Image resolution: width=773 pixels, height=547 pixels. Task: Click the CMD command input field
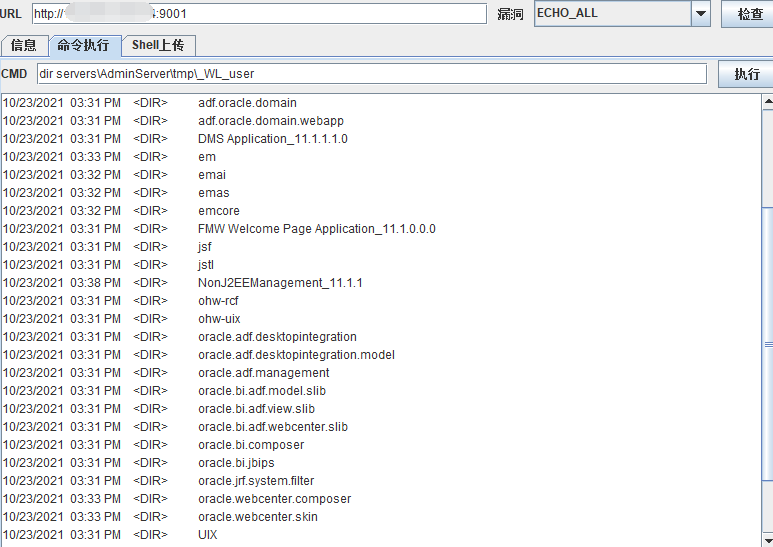tap(372, 74)
